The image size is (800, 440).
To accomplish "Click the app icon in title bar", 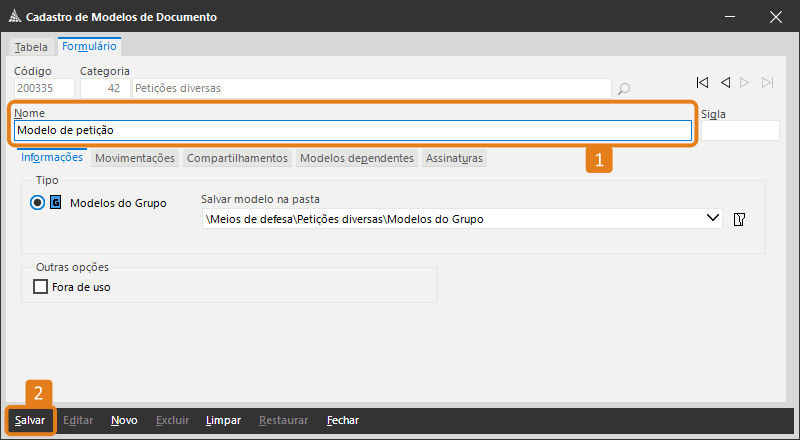I will tap(13, 17).
